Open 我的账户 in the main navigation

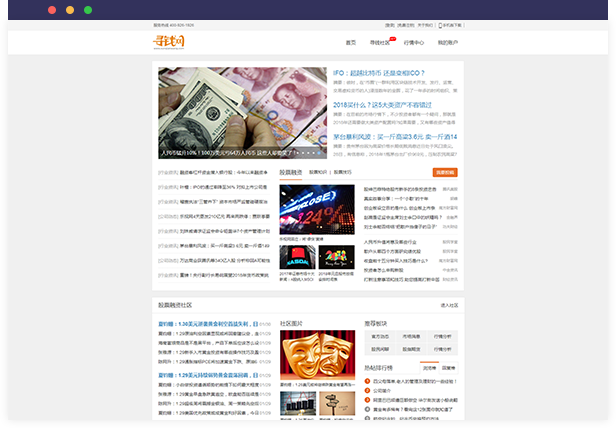[x=448, y=42]
